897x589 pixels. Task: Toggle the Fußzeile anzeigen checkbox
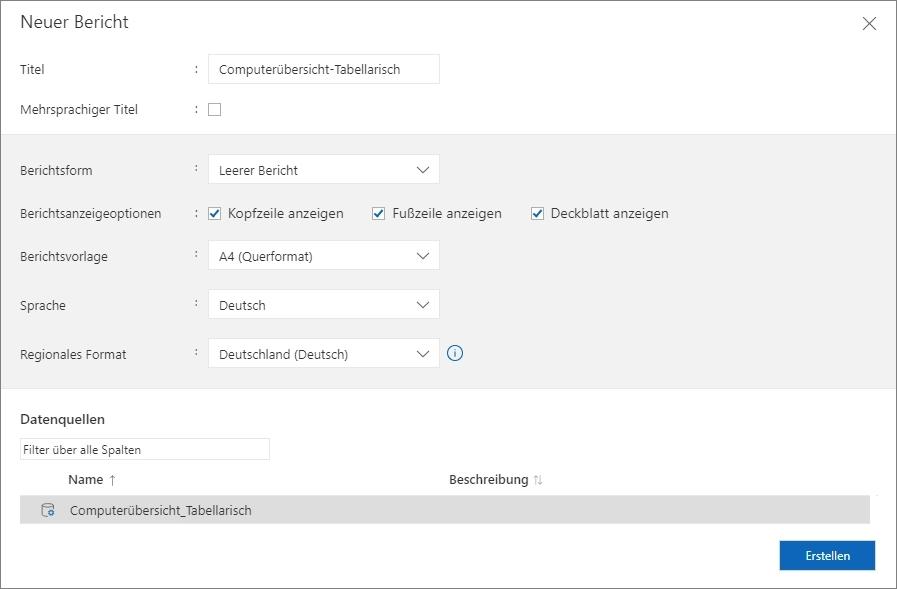(378, 213)
